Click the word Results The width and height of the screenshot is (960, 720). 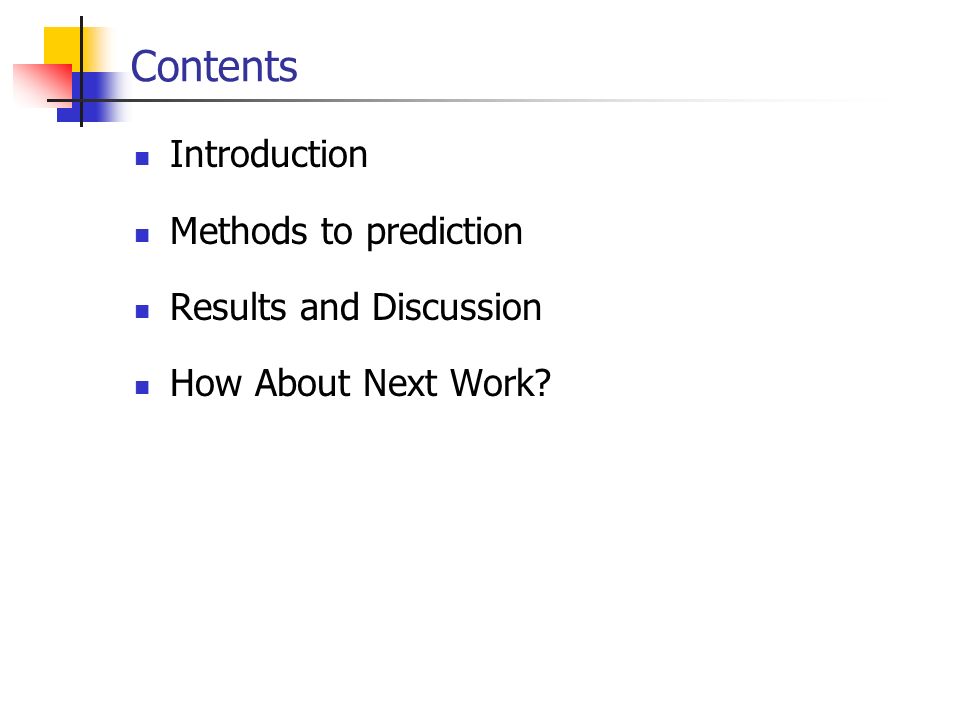pyautogui.click(x=228, y=307)
